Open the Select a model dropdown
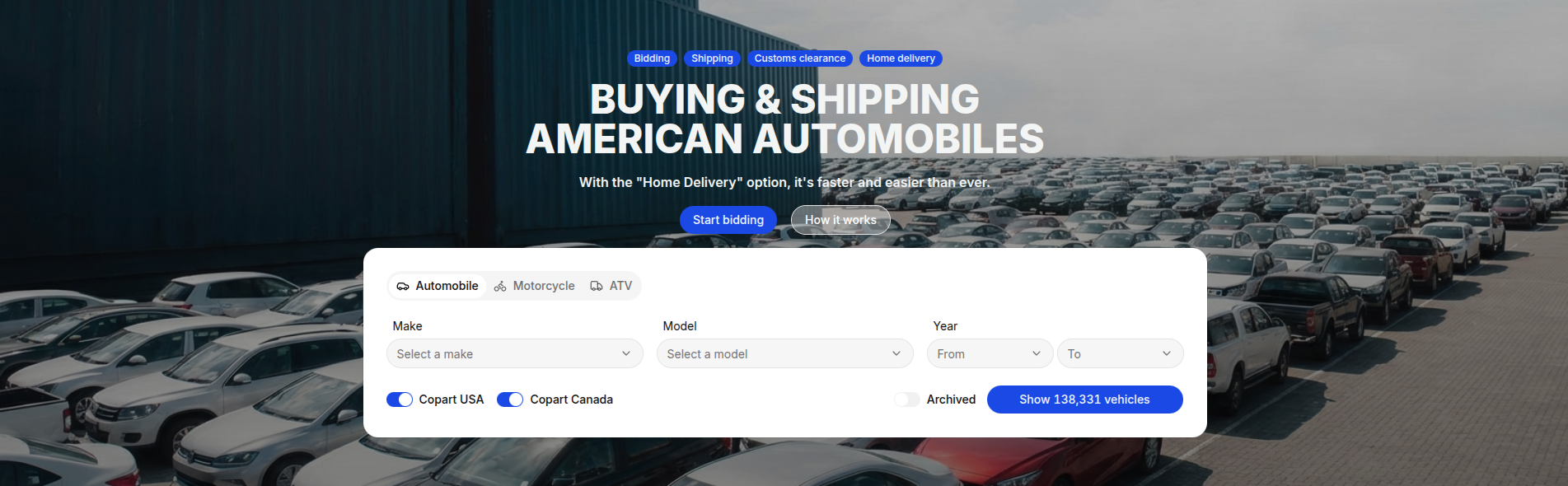Screen dimensions: 1568x486 784,353
